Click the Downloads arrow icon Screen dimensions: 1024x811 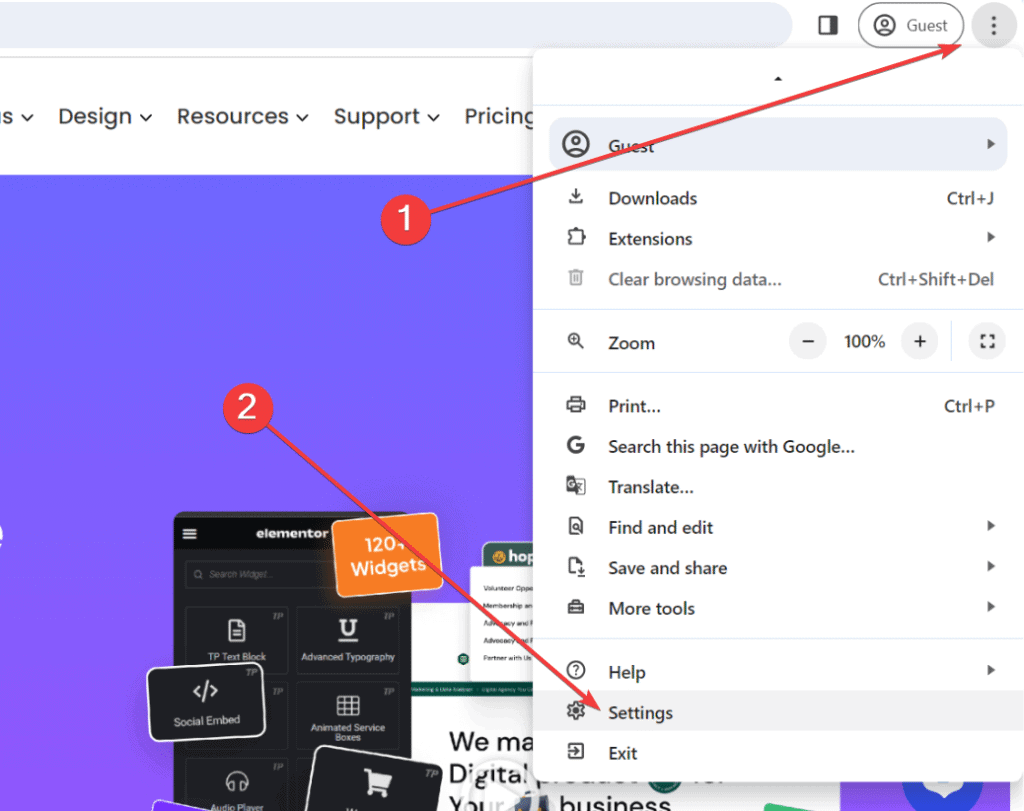point(576,198)
